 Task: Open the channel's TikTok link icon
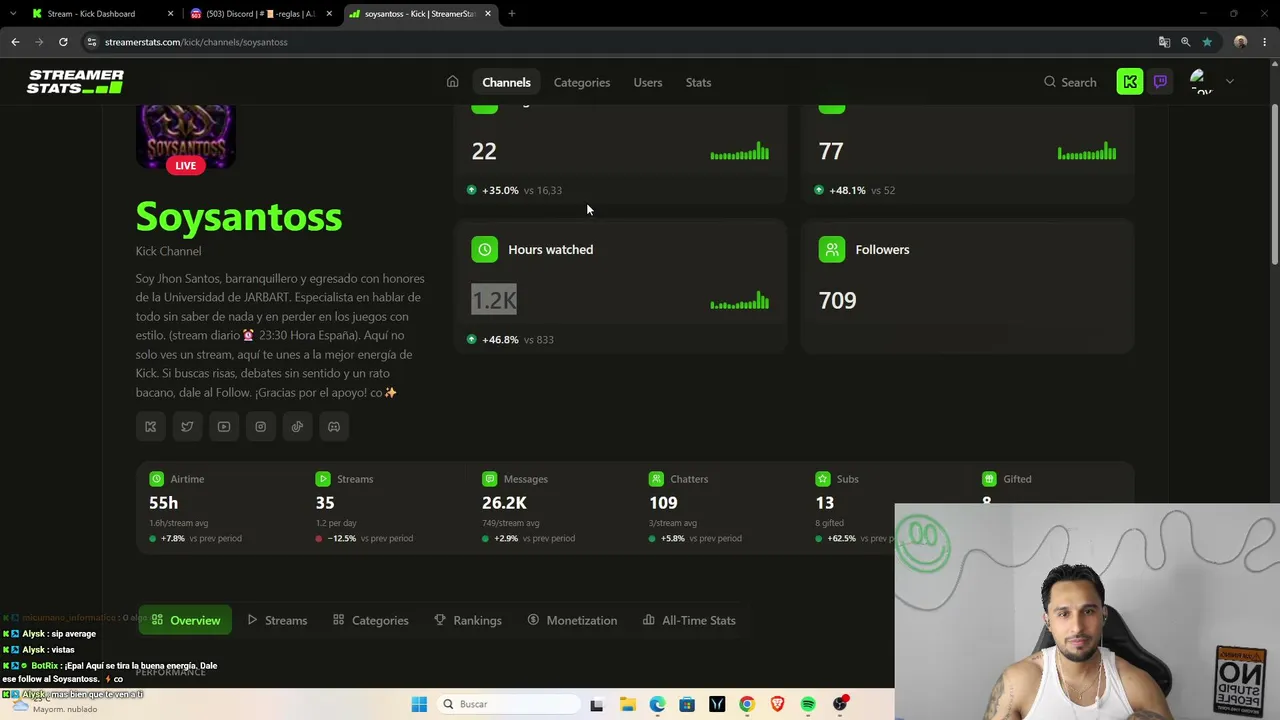(x=297, y=427)
